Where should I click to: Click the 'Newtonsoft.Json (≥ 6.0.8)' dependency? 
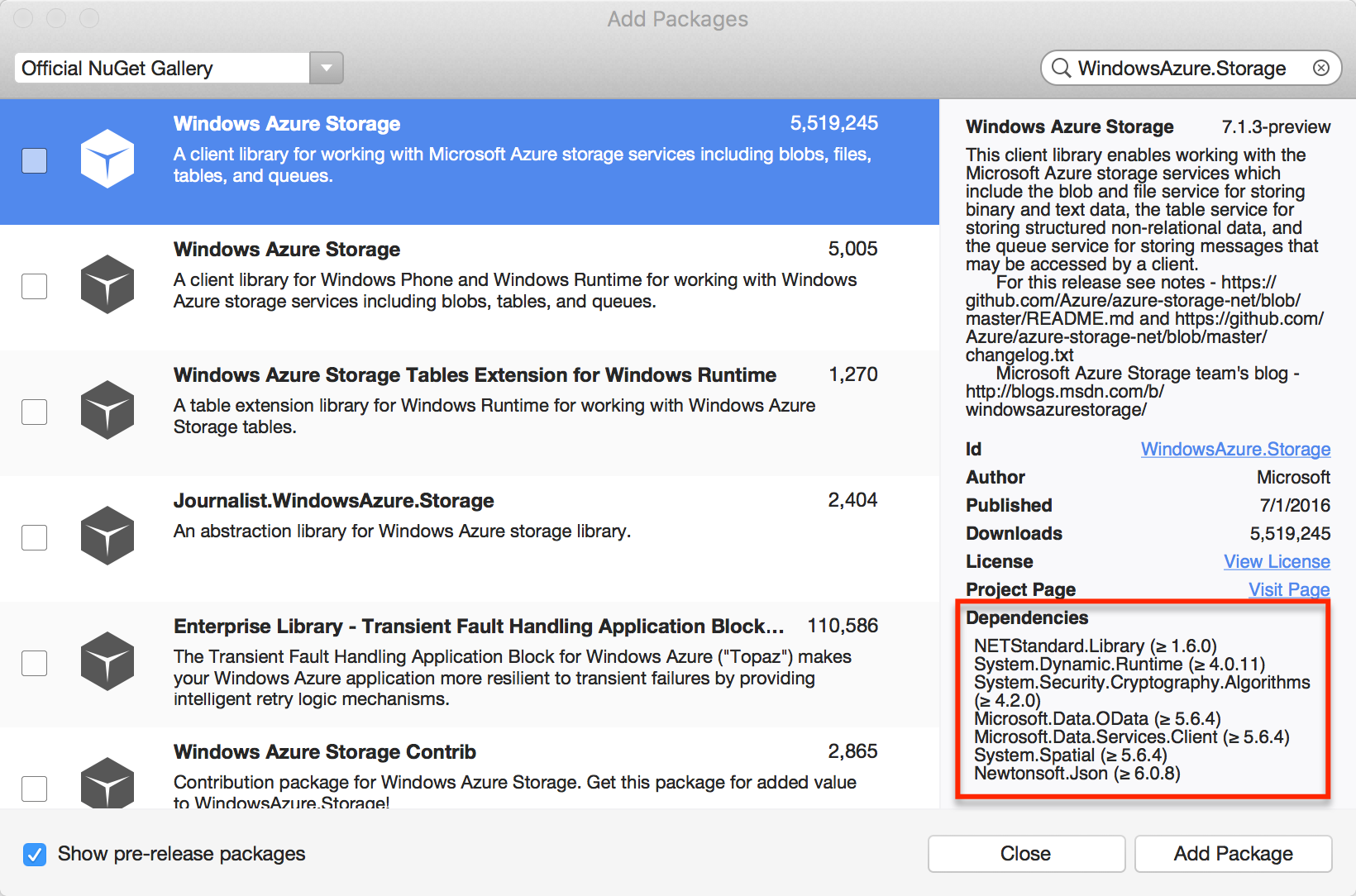1077,773
